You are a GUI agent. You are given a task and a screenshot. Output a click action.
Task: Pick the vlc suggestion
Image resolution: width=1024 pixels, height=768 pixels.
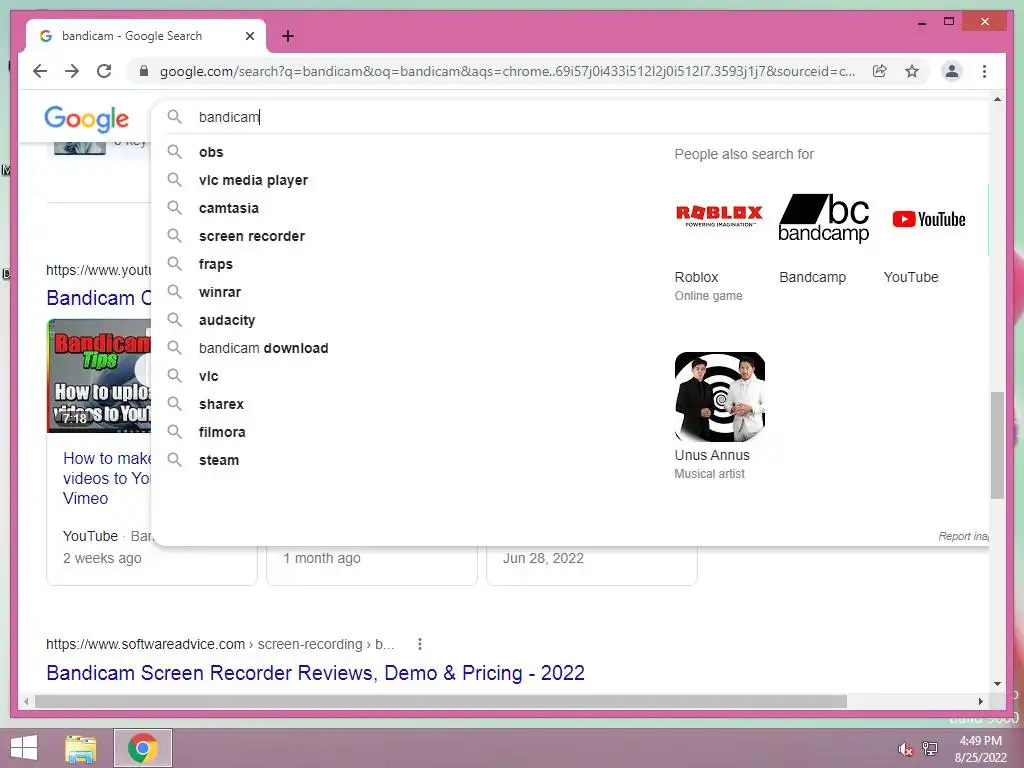[208, 376]
